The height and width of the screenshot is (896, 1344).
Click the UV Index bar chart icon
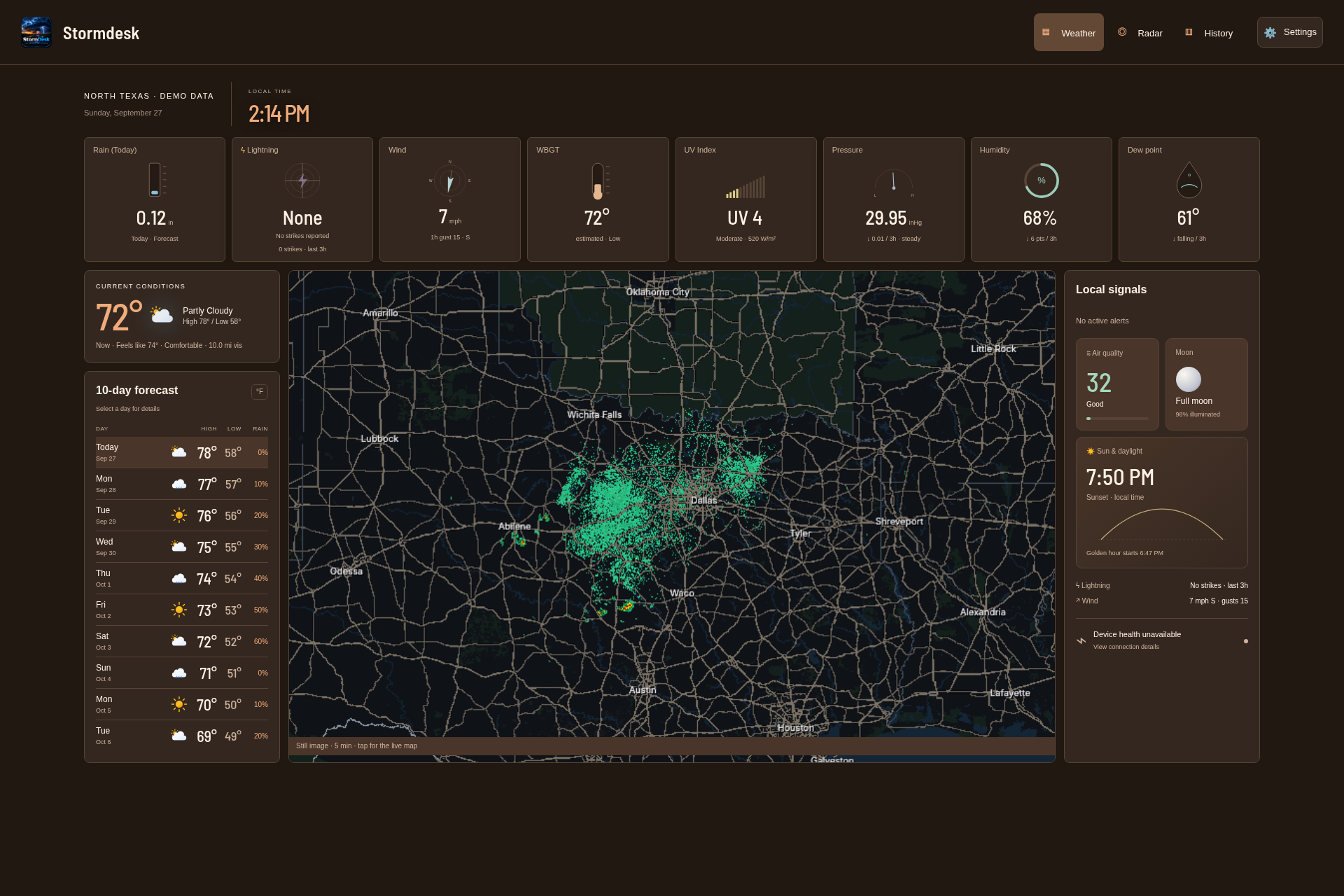pyautogui.click(x=745, y=187)
